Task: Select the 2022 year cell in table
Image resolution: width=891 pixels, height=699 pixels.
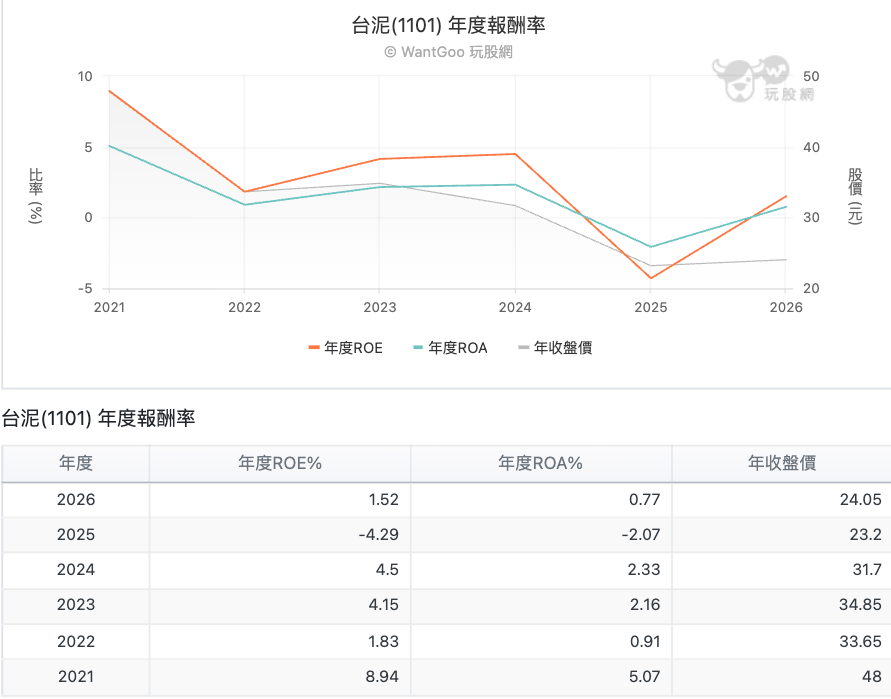Action: point(76,642)
